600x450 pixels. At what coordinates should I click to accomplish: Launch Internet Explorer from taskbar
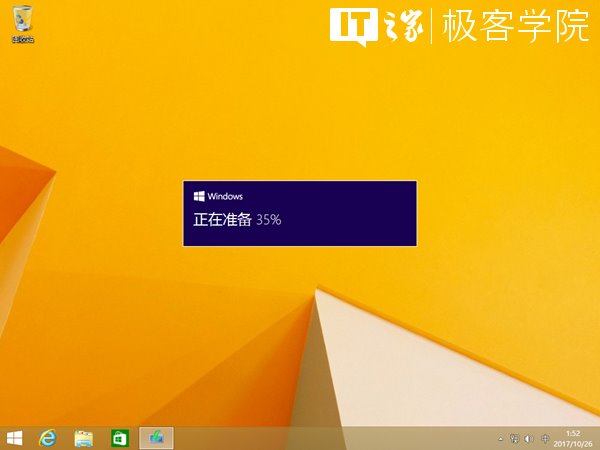pyautogui.click(x=47, y=438)
